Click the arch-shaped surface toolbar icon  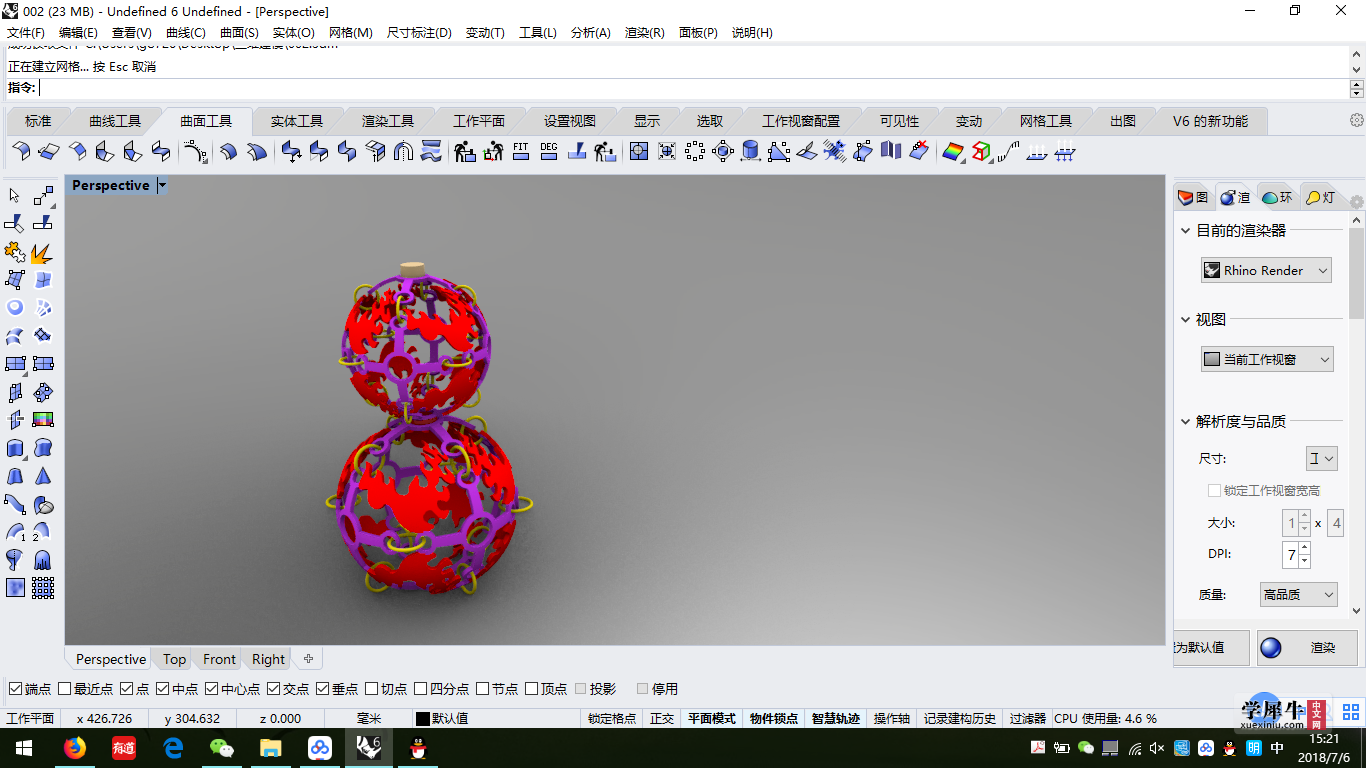pyautogui.click(x=403, y=151)
